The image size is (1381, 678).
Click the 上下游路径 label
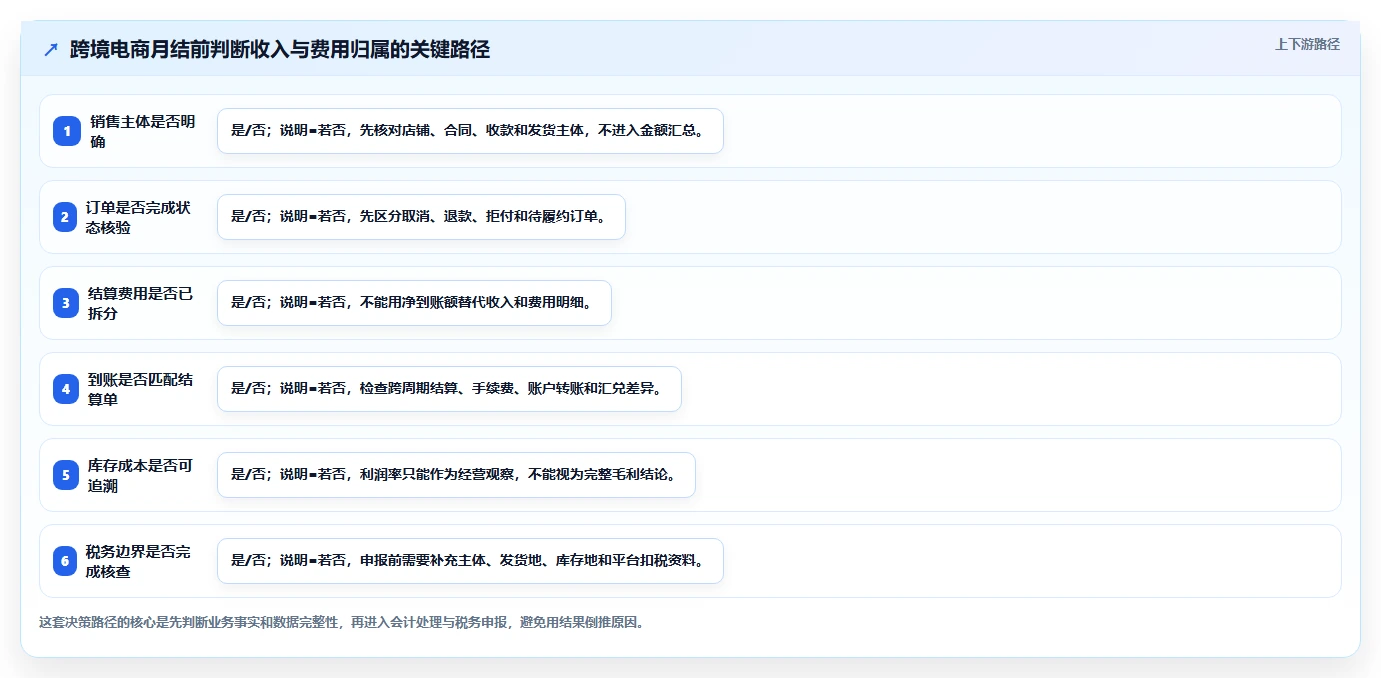[x=1307, y=44]
